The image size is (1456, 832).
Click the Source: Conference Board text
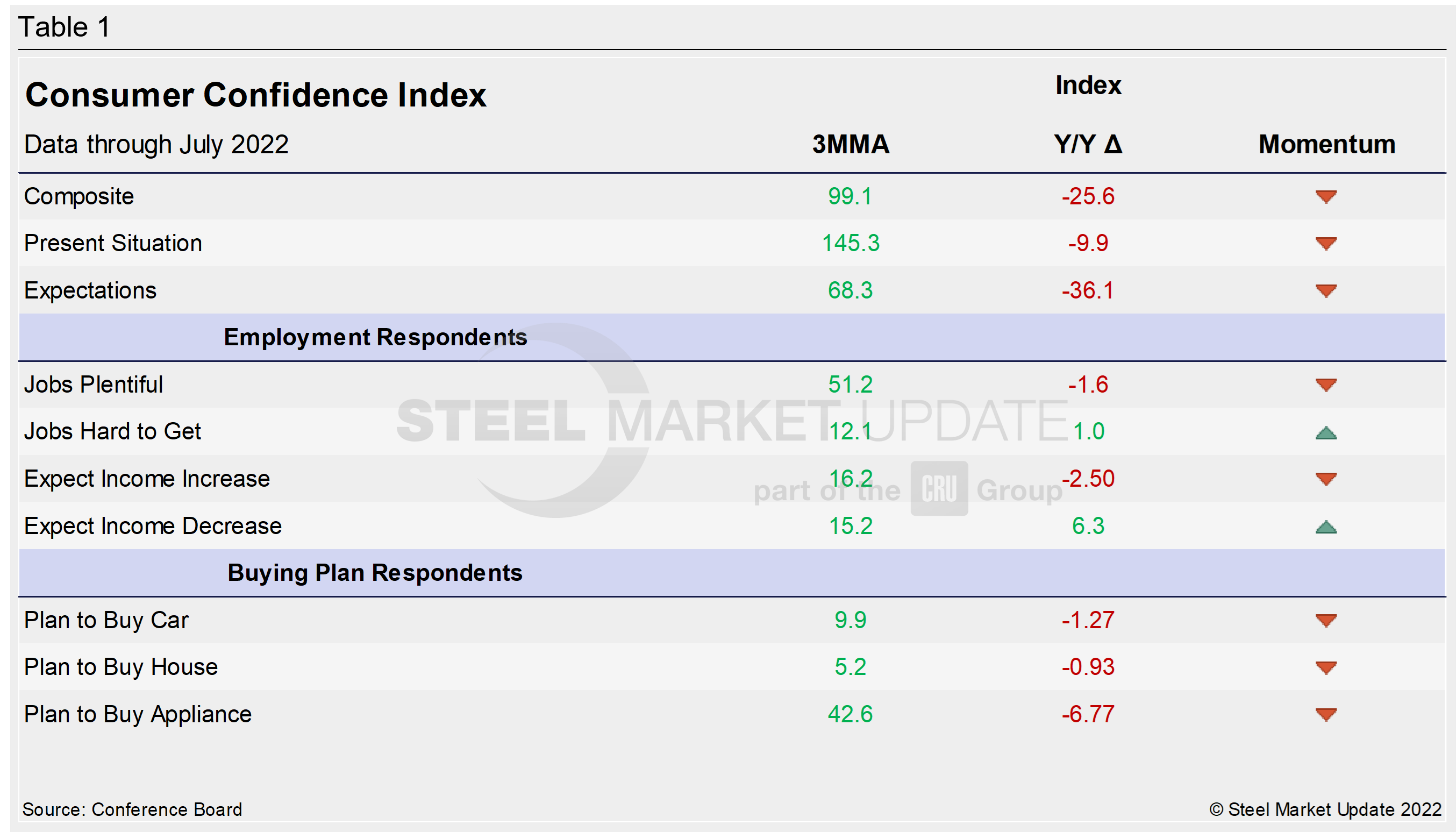[x=132, y=809]
